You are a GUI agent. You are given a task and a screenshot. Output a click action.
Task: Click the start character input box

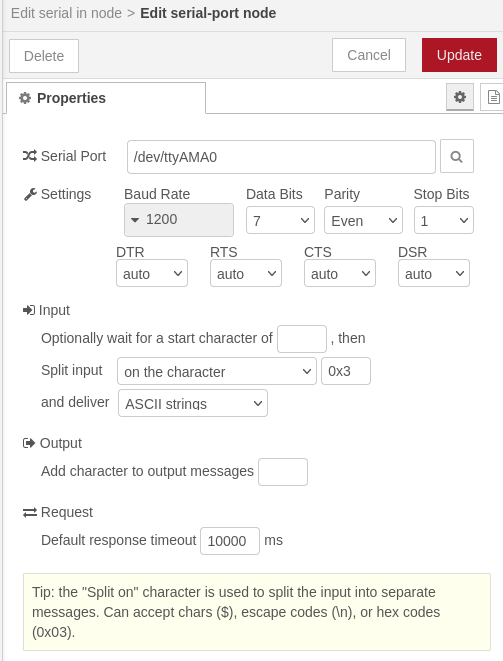click(x=302, y=339)
